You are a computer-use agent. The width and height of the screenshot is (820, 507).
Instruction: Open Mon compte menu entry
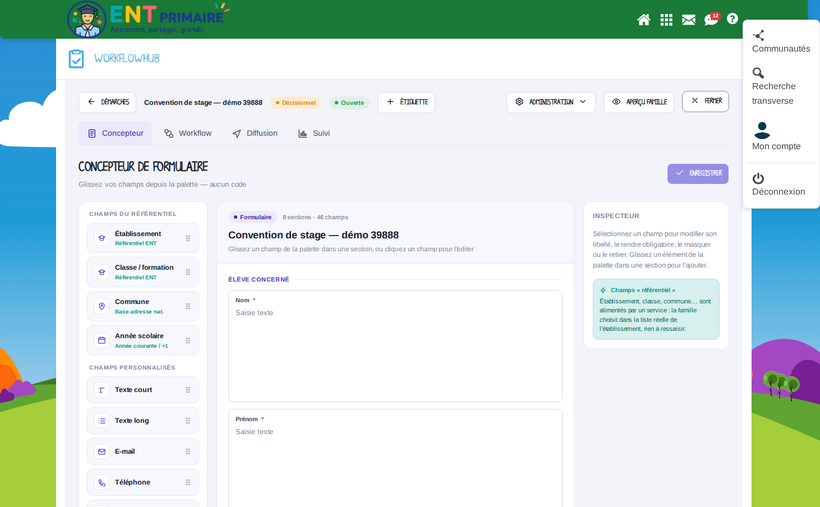pos(776,137)
